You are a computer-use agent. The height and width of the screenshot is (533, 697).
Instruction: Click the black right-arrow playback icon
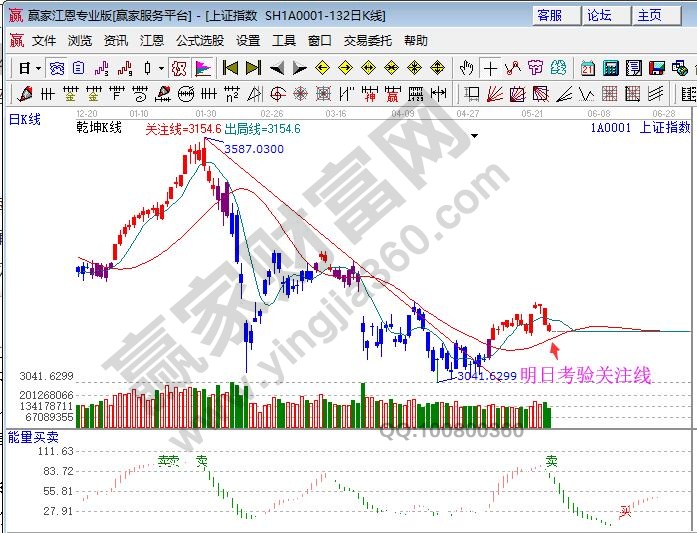[299, 68]
